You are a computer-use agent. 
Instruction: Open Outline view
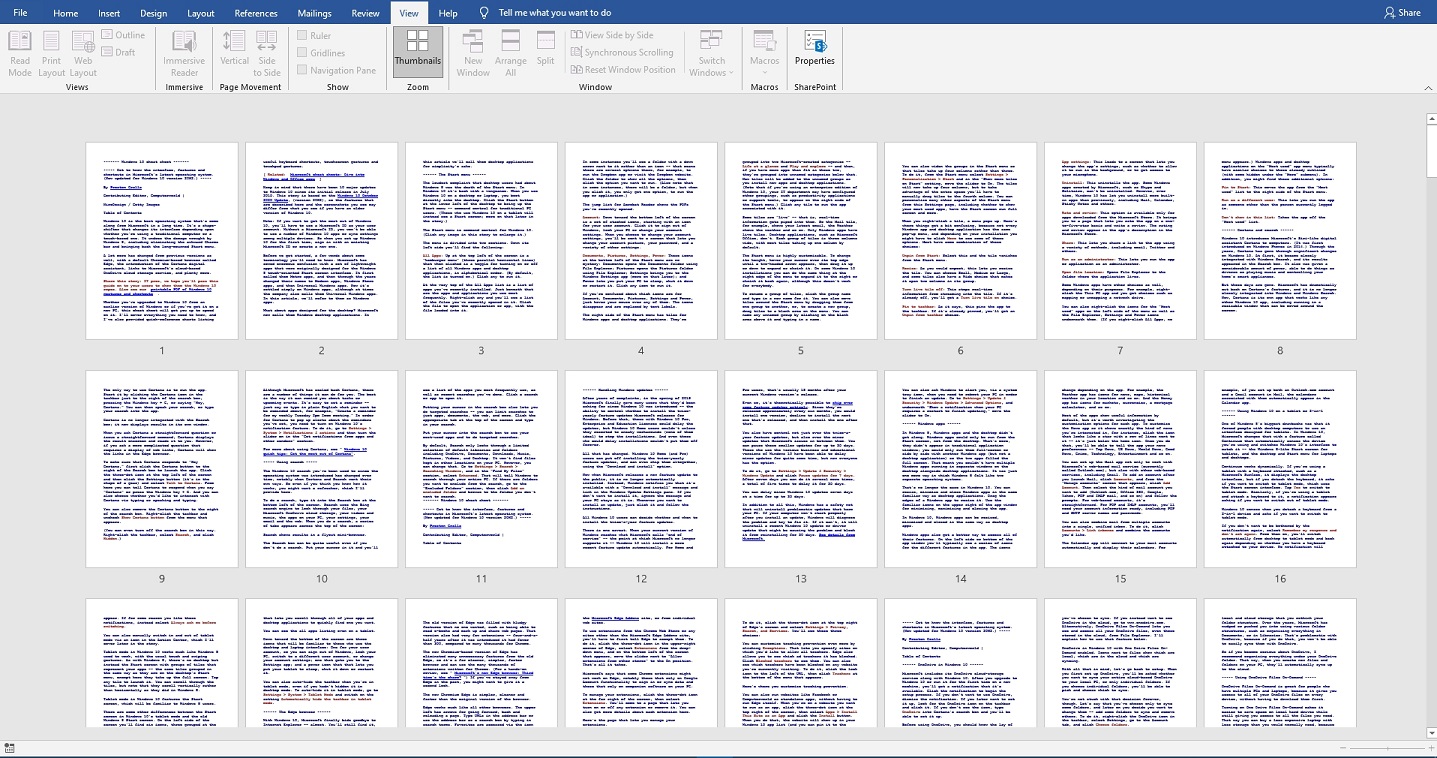tap(124, 35)
